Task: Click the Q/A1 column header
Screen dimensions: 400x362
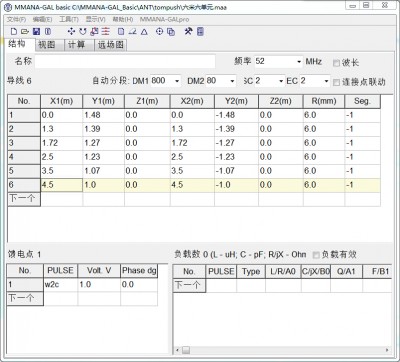Action: 346,272
